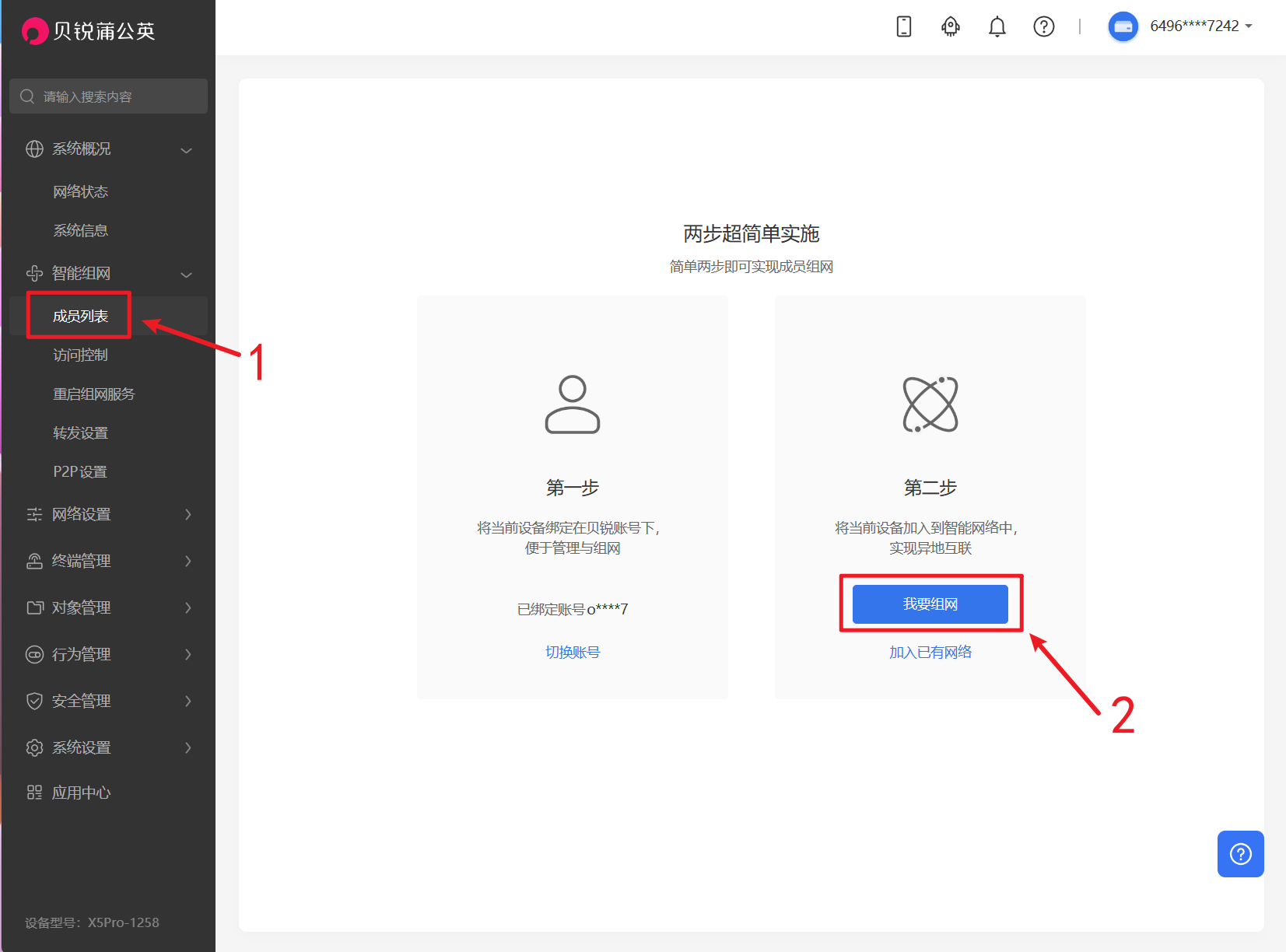Open 网络状态 menu item

(80, 191)
